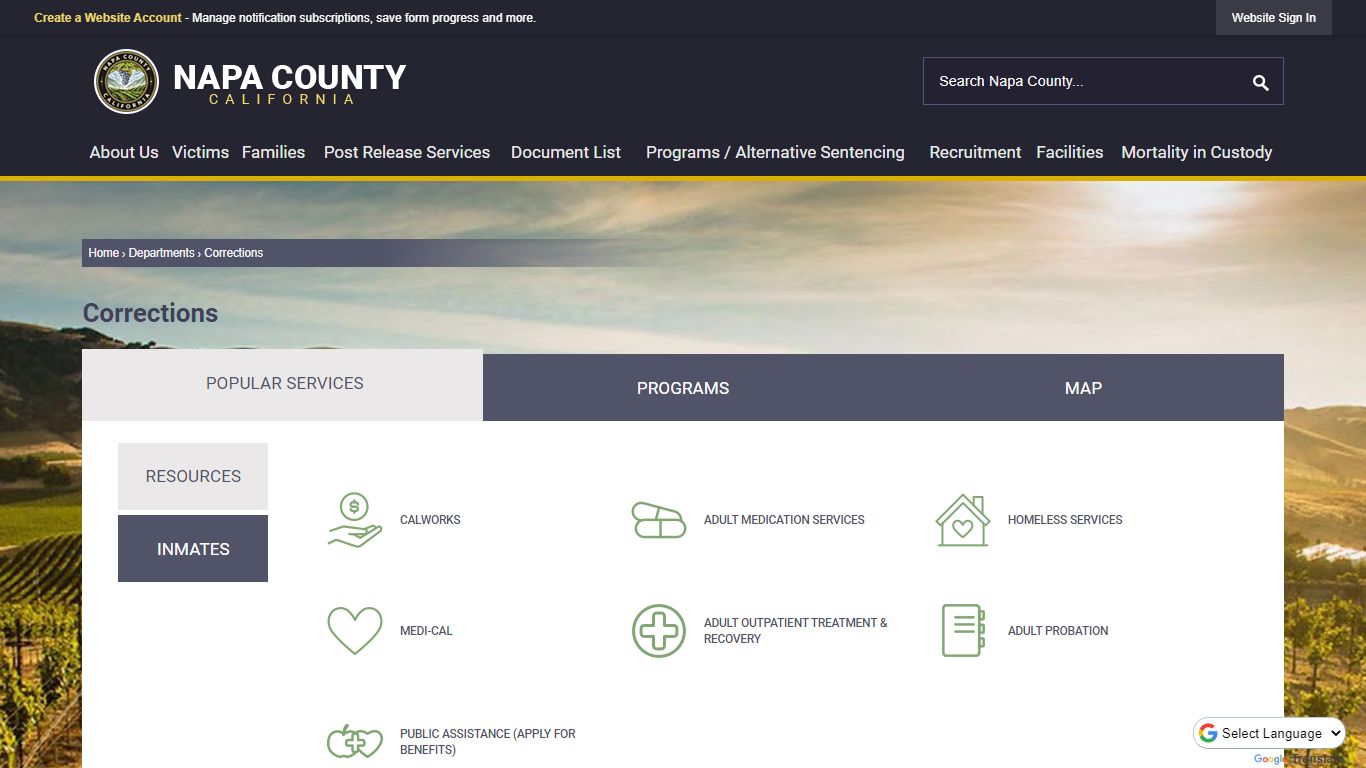Switch to the Map tab
Image resolution: width=1366 pixels, height=768 pixels.
click(x=1083, y=388)
